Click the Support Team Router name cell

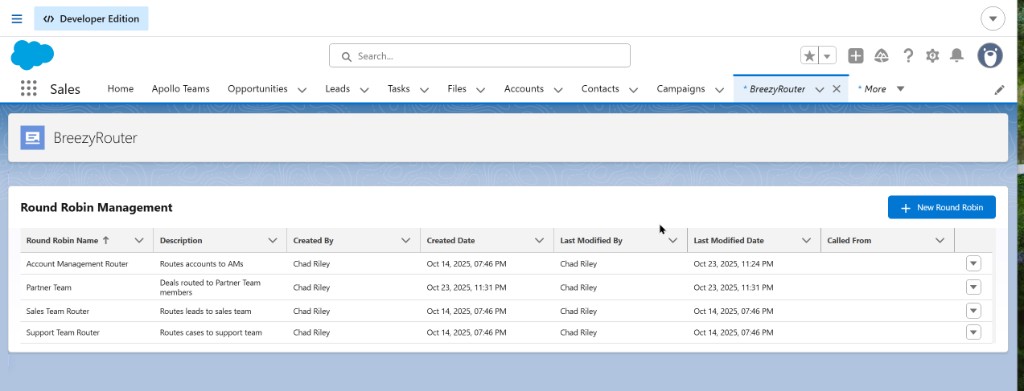63,332
